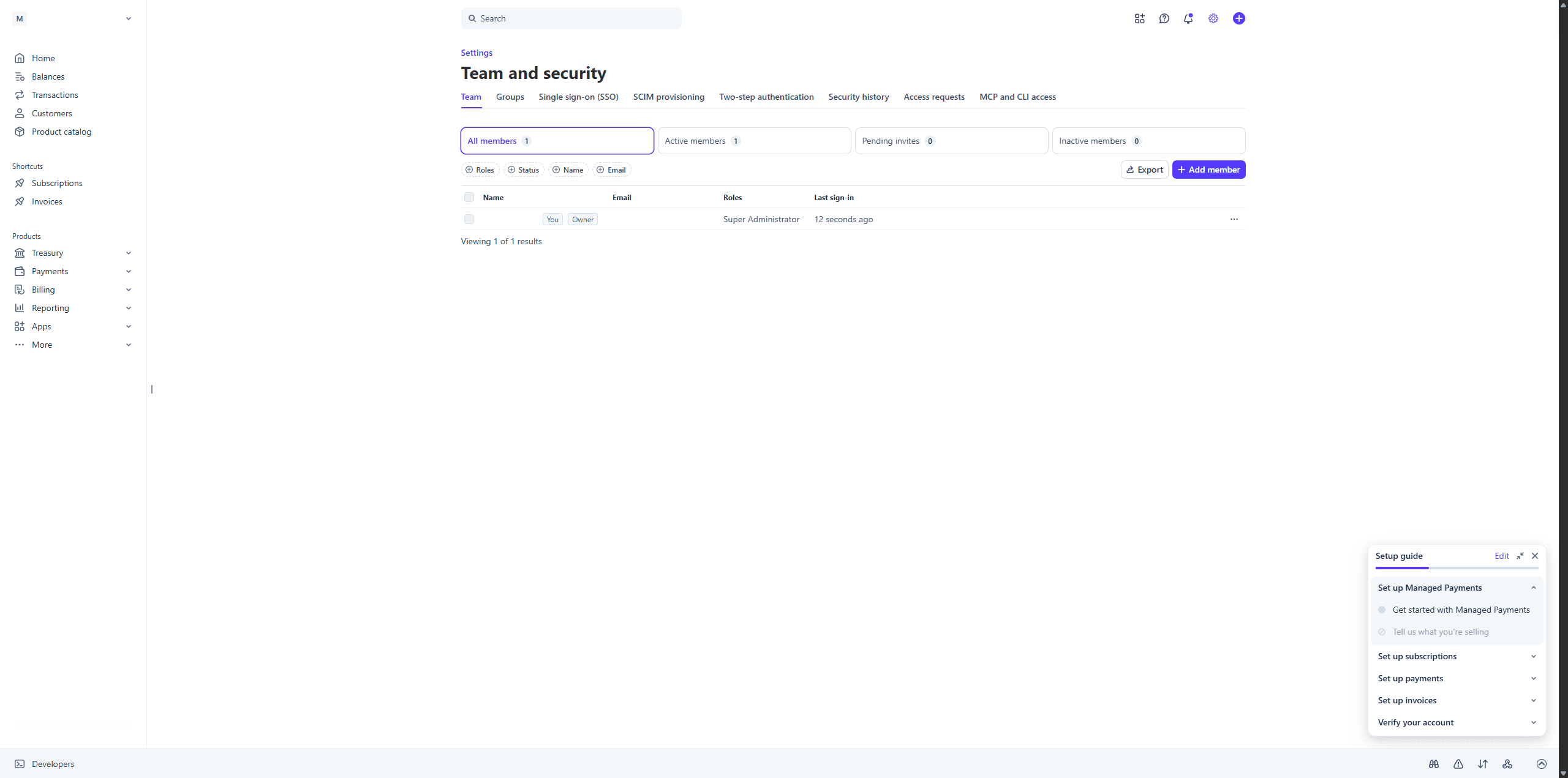The height and width of the screenshot is (778, 1568).
Task: Click the Home icon in sidebar
Action: coord(20,58)
